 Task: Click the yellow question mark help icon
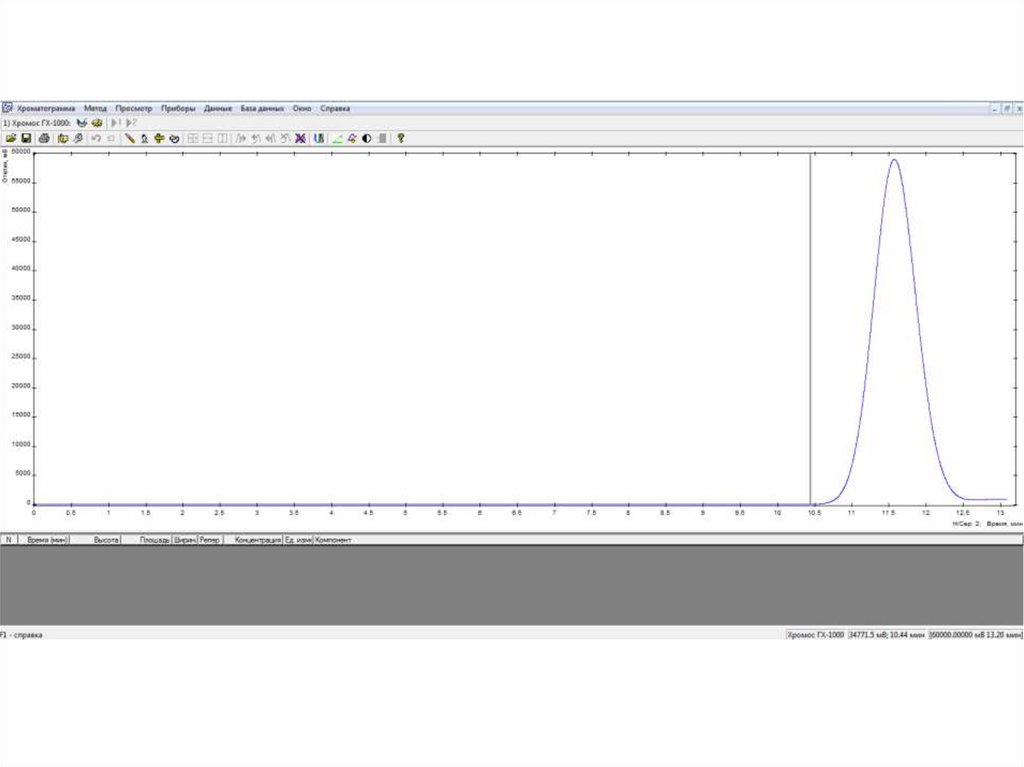point(401,138)
